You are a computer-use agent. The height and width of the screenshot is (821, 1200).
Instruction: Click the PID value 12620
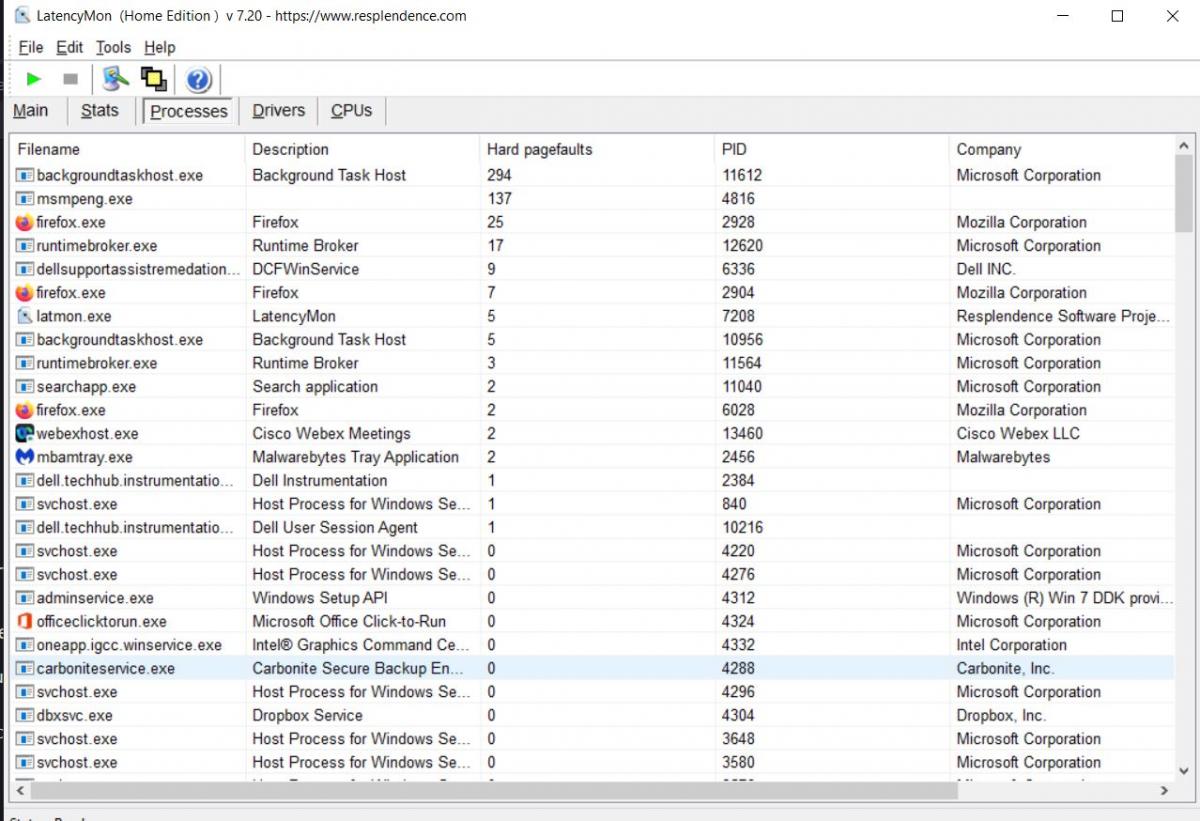[x=742, y=246]
